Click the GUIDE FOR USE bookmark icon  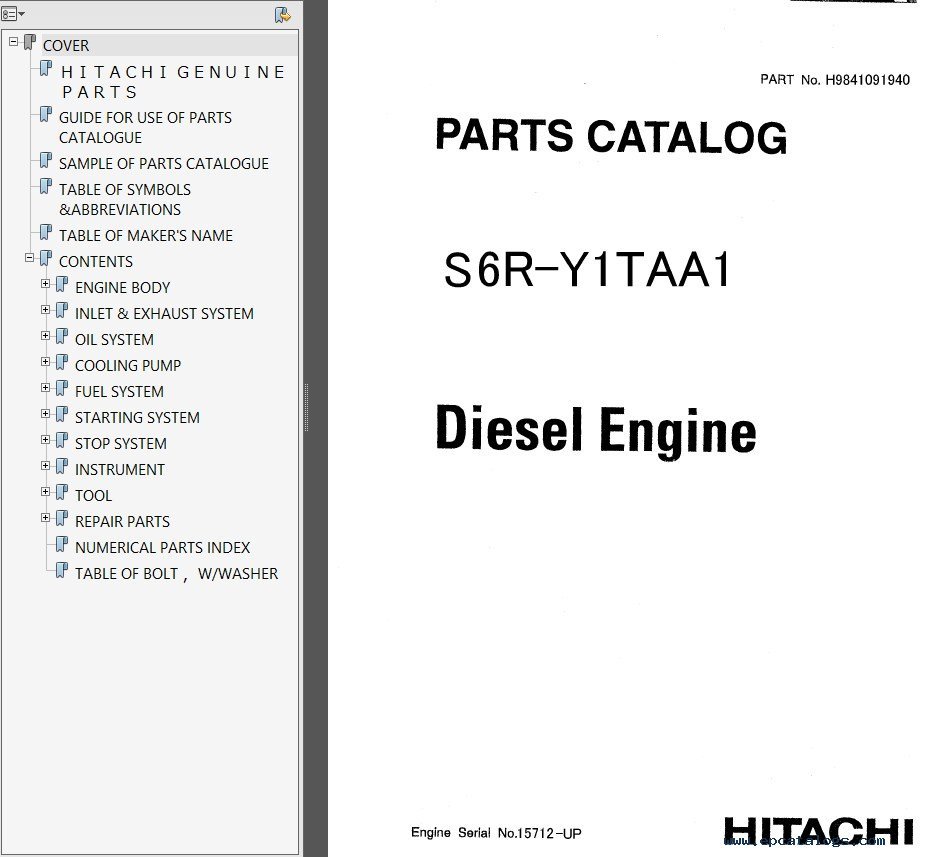tap(46, 114)
